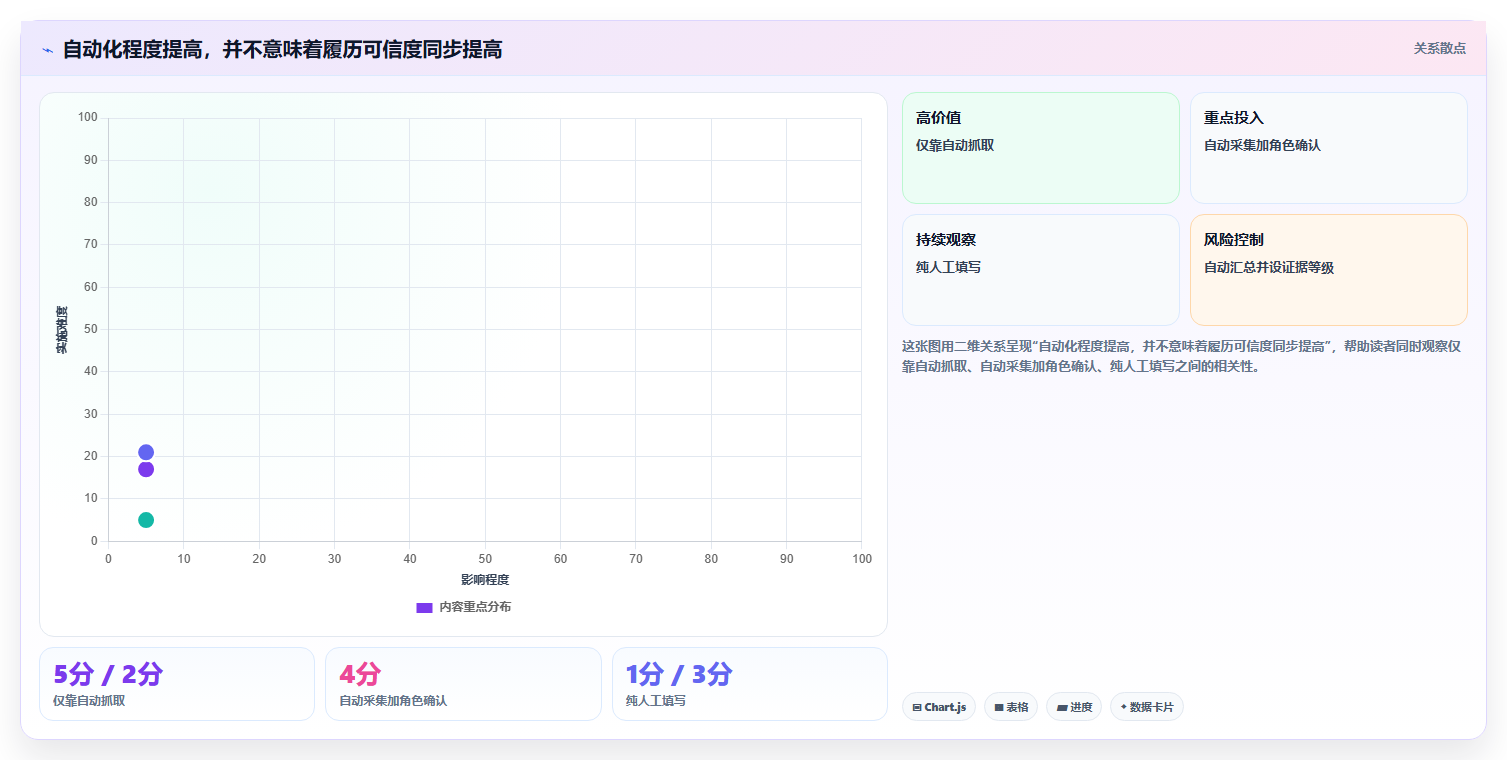The width and height of the screenshot is (1507, 760).
Task: Click the teal scatter point near 5
Action: 146,520
